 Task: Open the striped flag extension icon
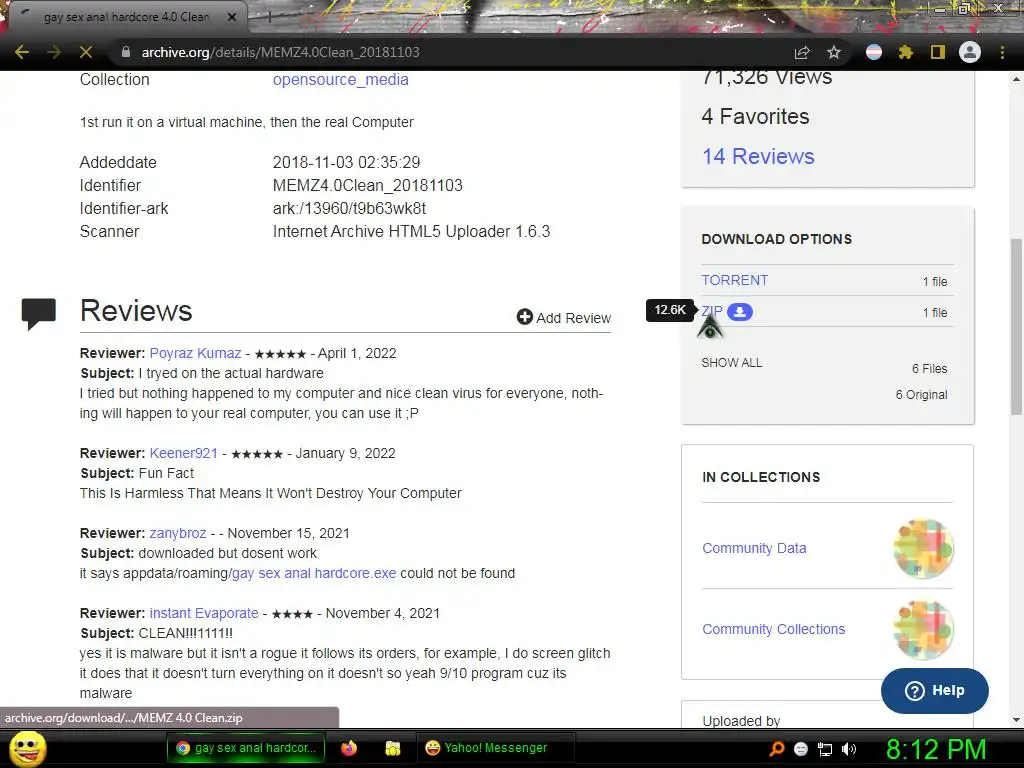pos(874,52)
